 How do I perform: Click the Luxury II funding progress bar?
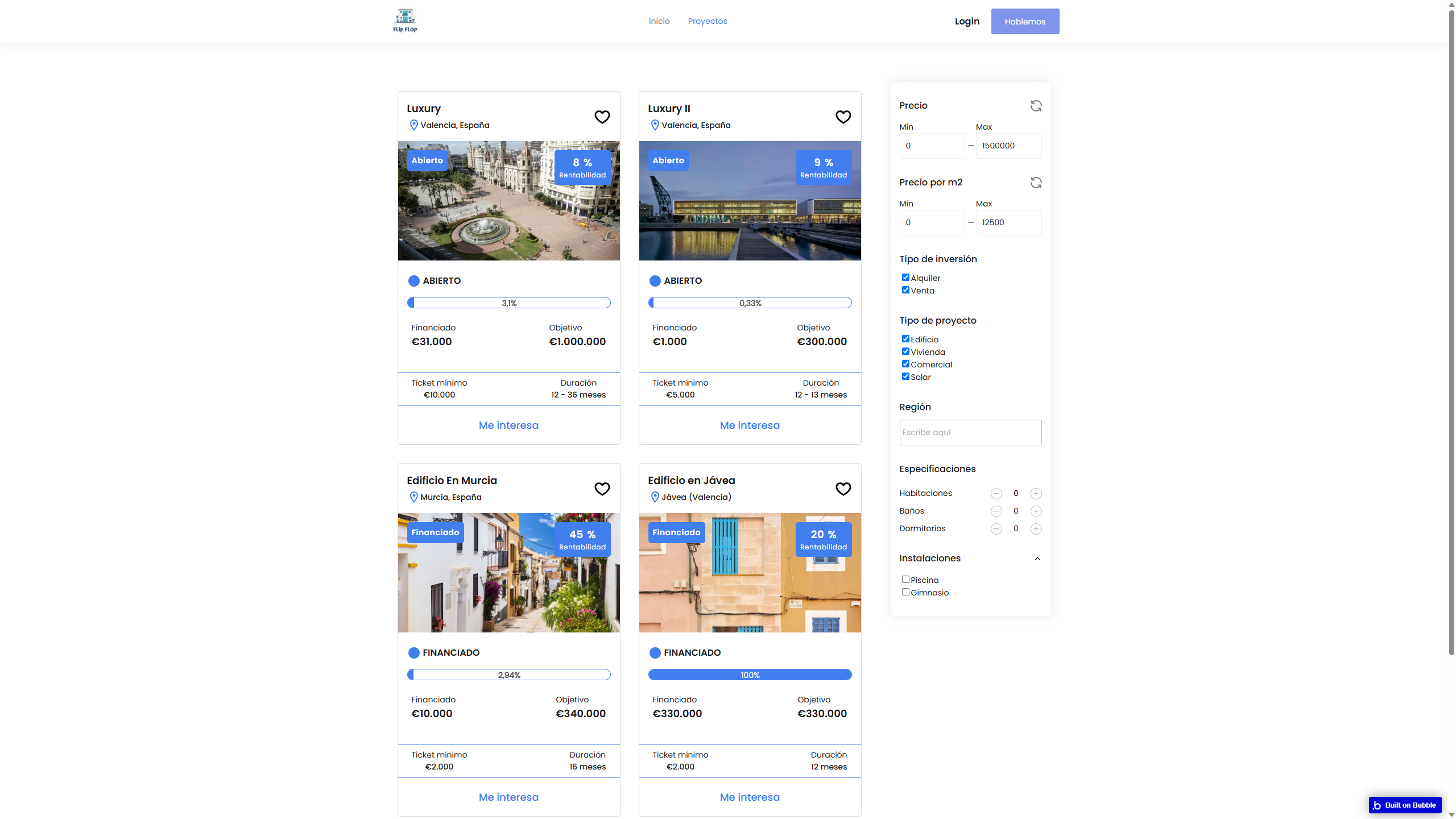[x=750, y=303]
